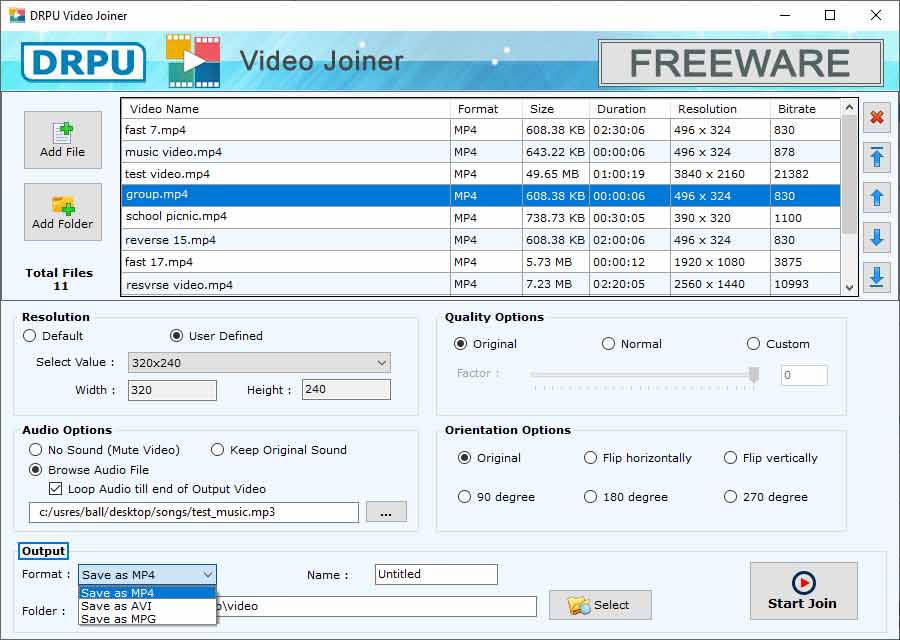
Task: Click the Width input field
Action: [172, 390]
